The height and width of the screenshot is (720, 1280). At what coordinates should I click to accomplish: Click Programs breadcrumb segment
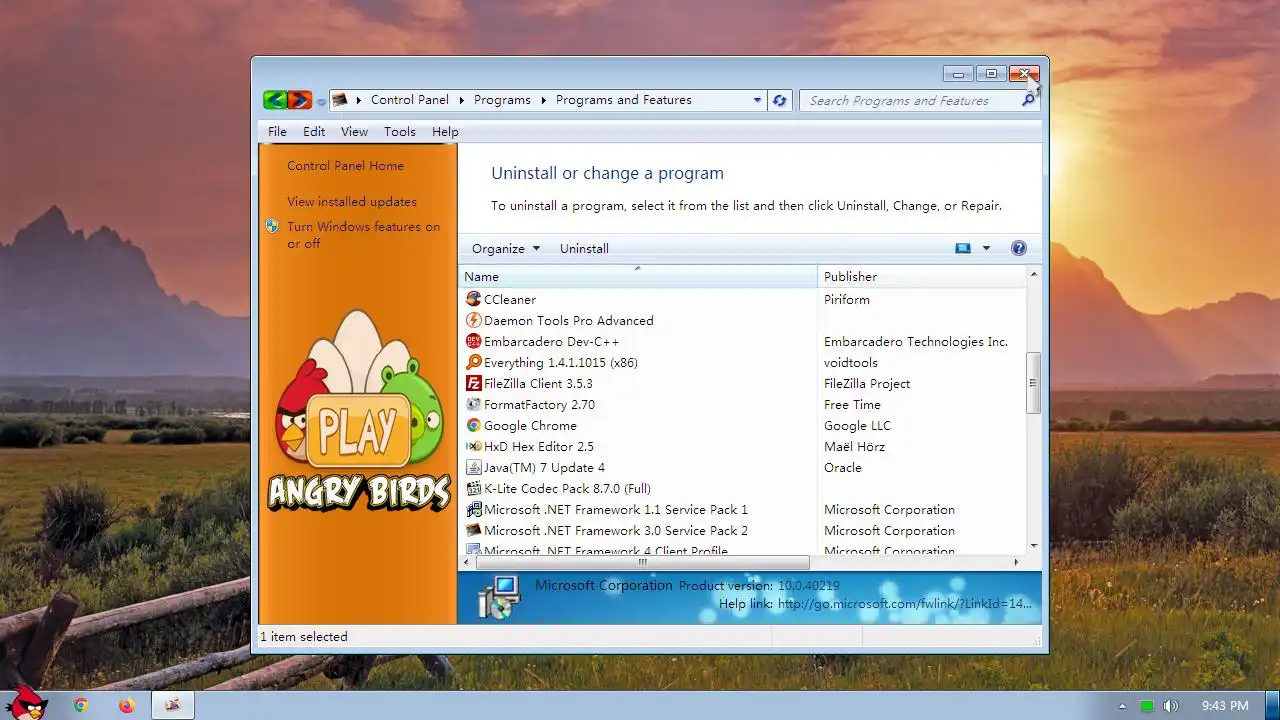point(502,100)
